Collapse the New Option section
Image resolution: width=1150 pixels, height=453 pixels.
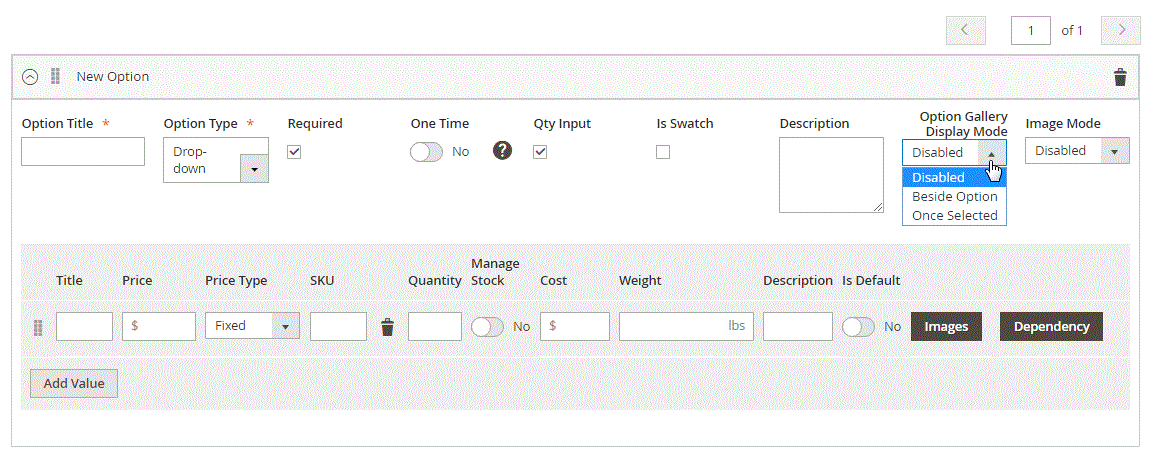(30, 77)
